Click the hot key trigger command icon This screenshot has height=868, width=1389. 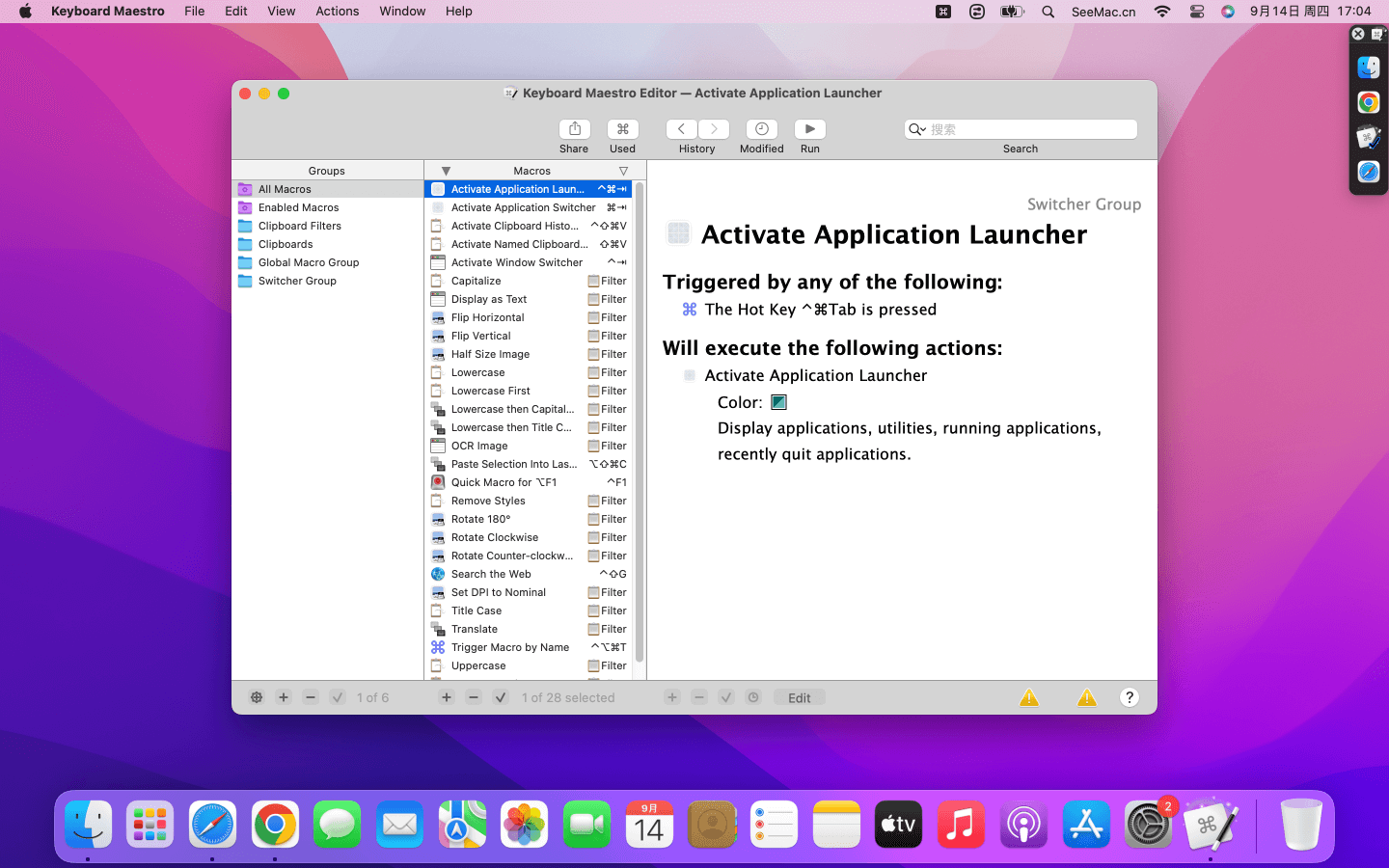tap(690, 310)
